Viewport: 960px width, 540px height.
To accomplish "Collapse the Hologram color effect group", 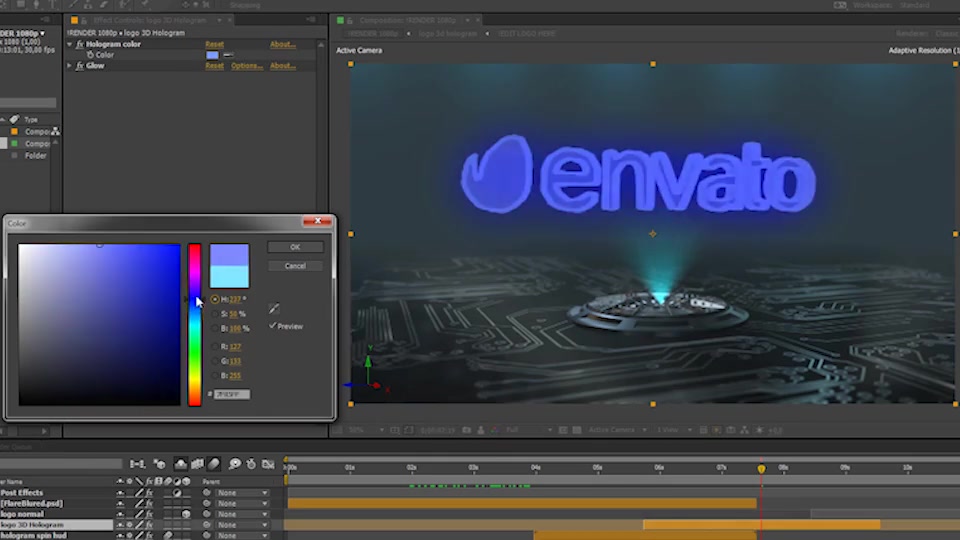I will point(69,44).
